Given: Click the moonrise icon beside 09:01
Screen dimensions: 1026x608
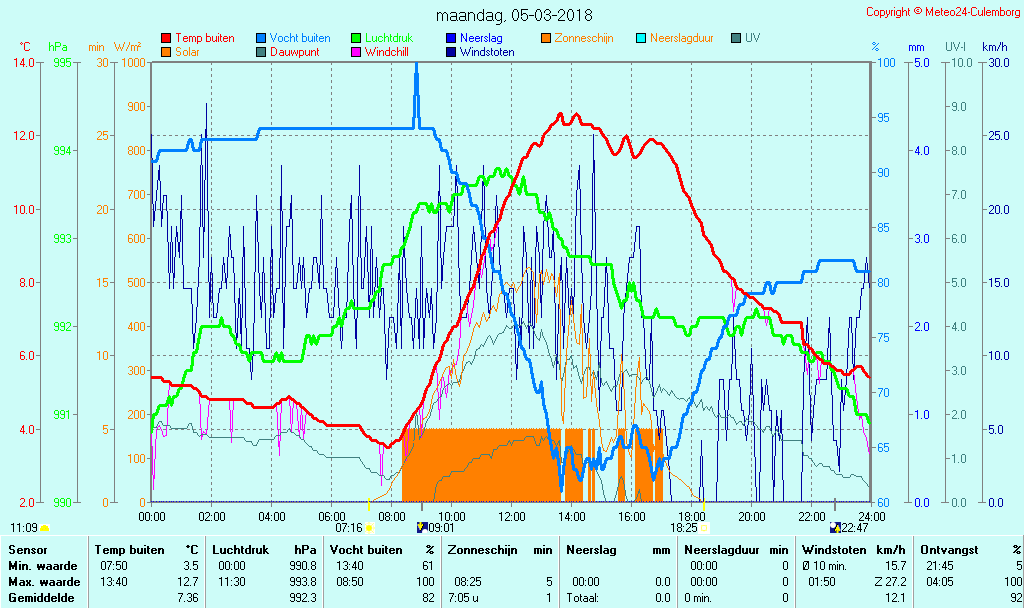Looking at the screenshot, I should pyautogui.click(x=421, y=527).
